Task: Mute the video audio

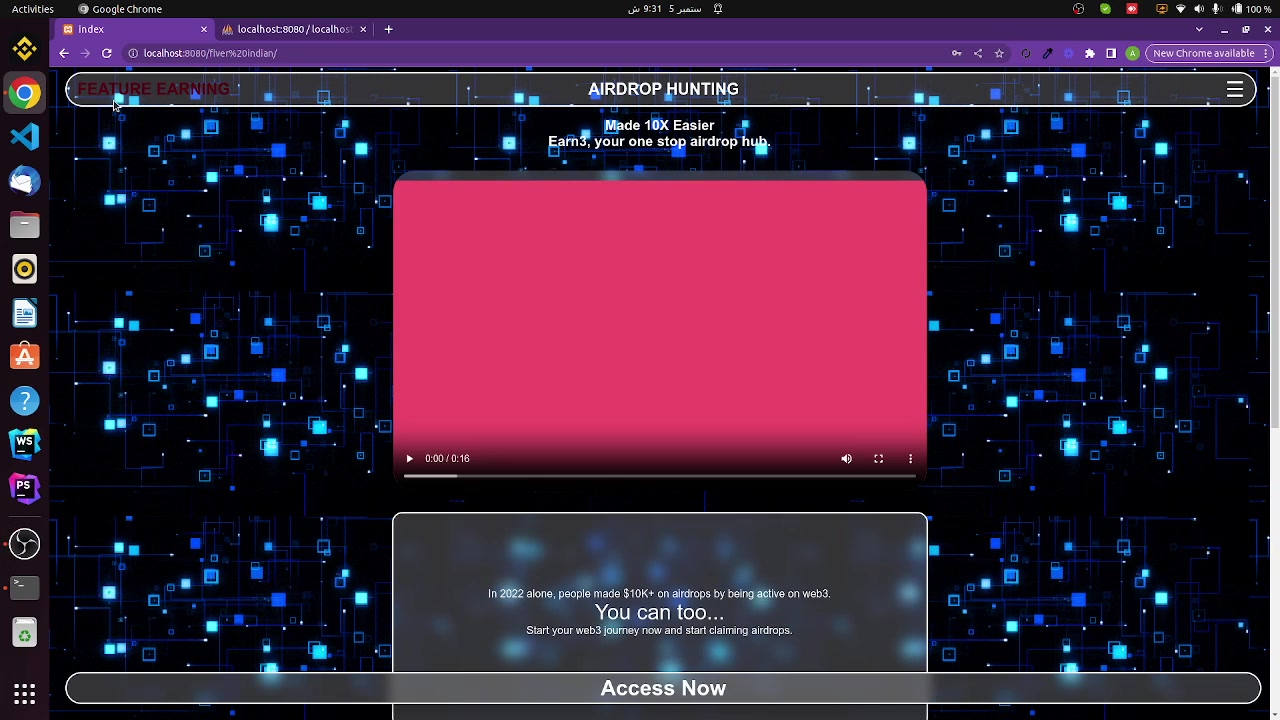Action: 847,459
